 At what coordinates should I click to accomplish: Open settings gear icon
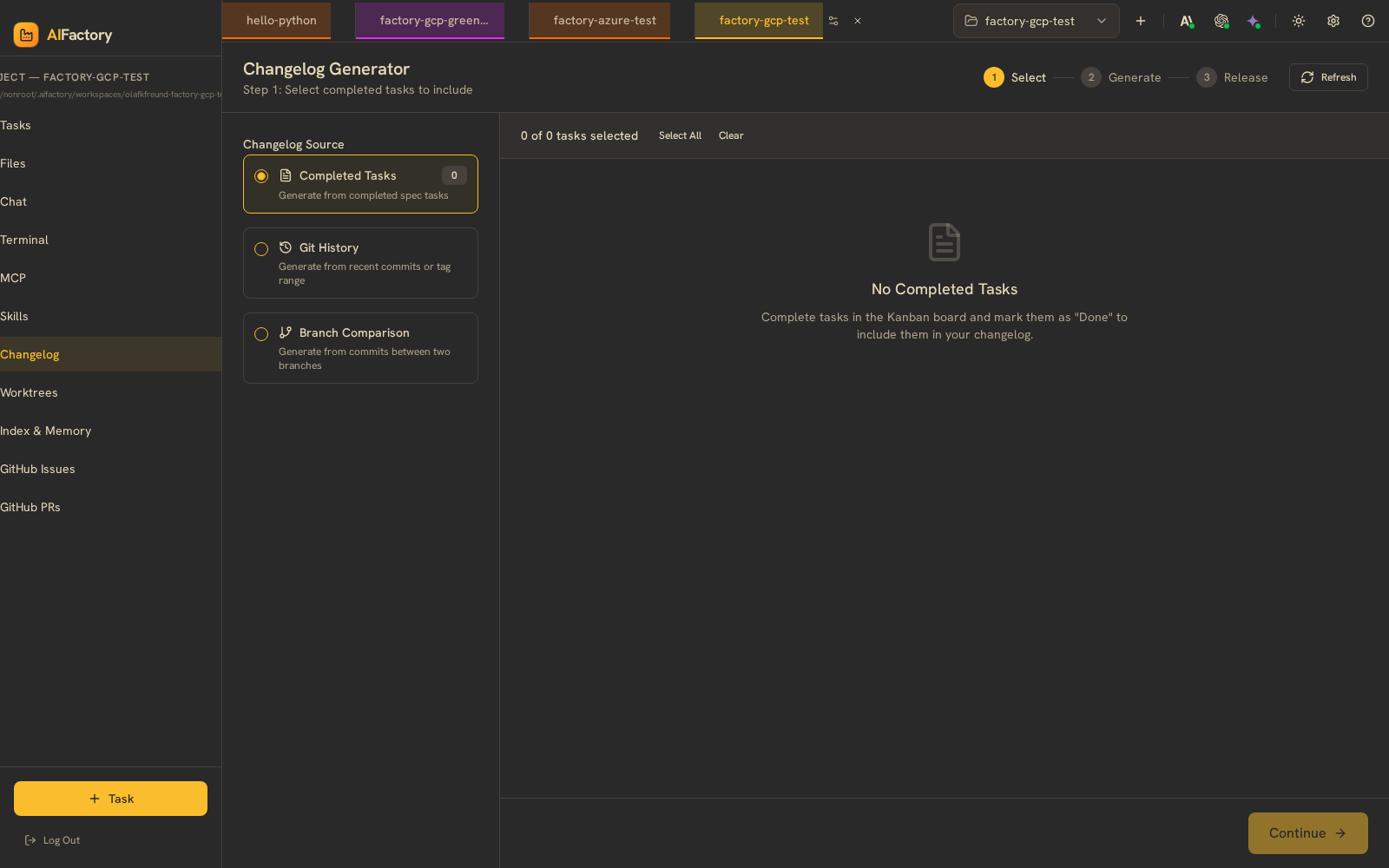pyautogui.click(x=1333, y=21)
